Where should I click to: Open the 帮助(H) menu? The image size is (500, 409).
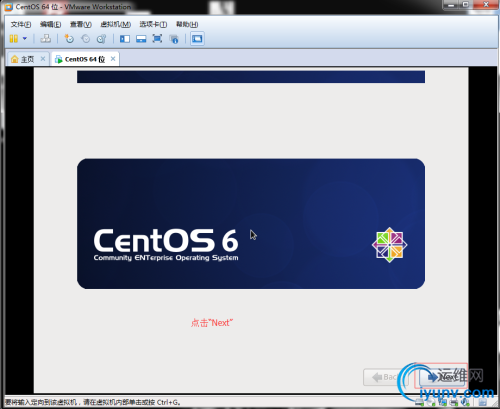point(187,24)
